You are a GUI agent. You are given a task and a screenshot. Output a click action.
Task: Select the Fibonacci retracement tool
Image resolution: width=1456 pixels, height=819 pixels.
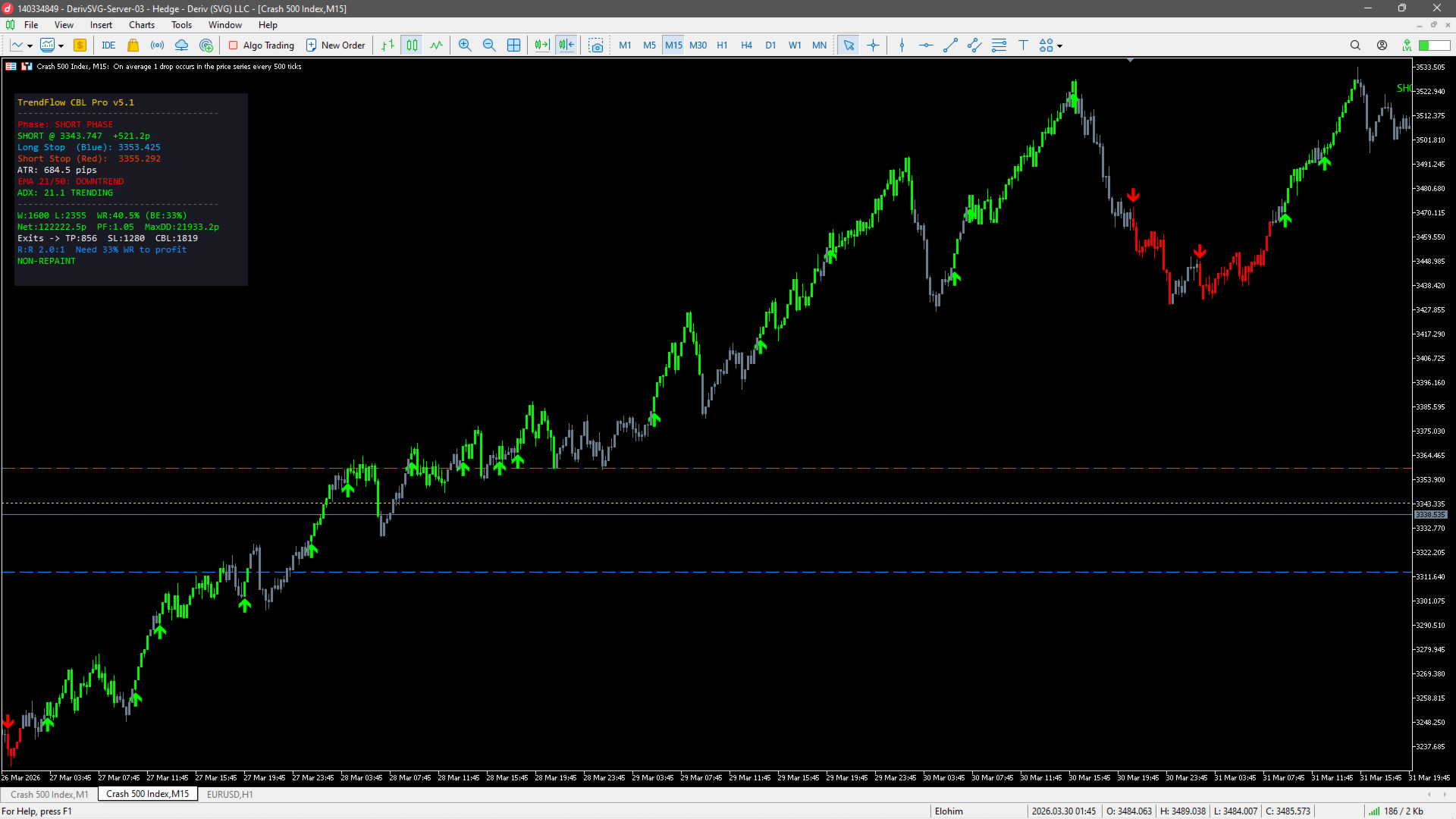click(999, 45)
